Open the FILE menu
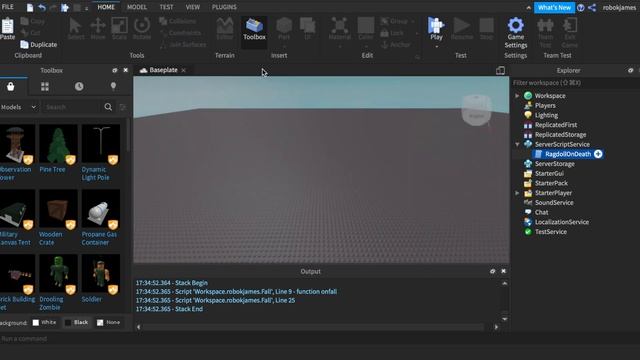 tap(7, 7)
